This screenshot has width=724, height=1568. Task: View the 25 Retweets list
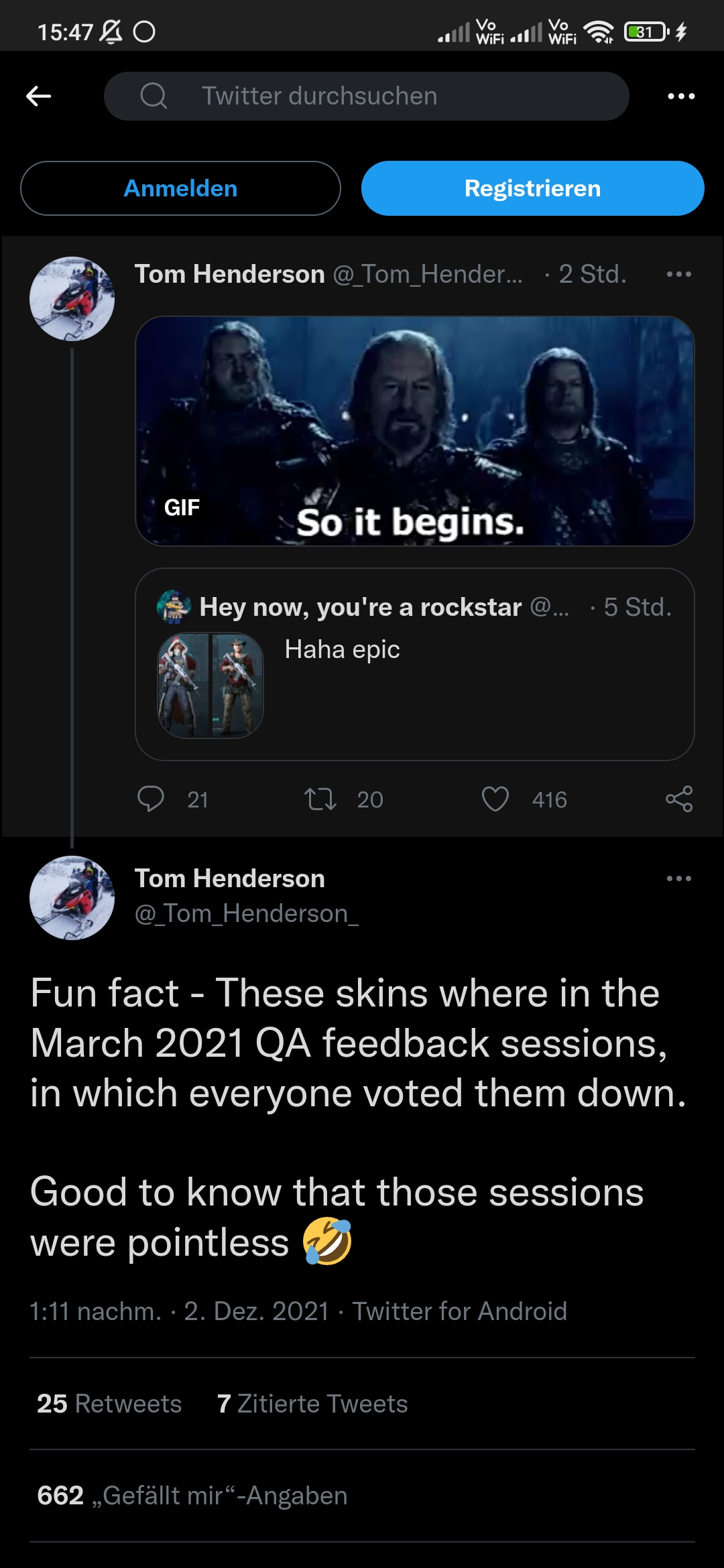click(x=109, y=1404)
